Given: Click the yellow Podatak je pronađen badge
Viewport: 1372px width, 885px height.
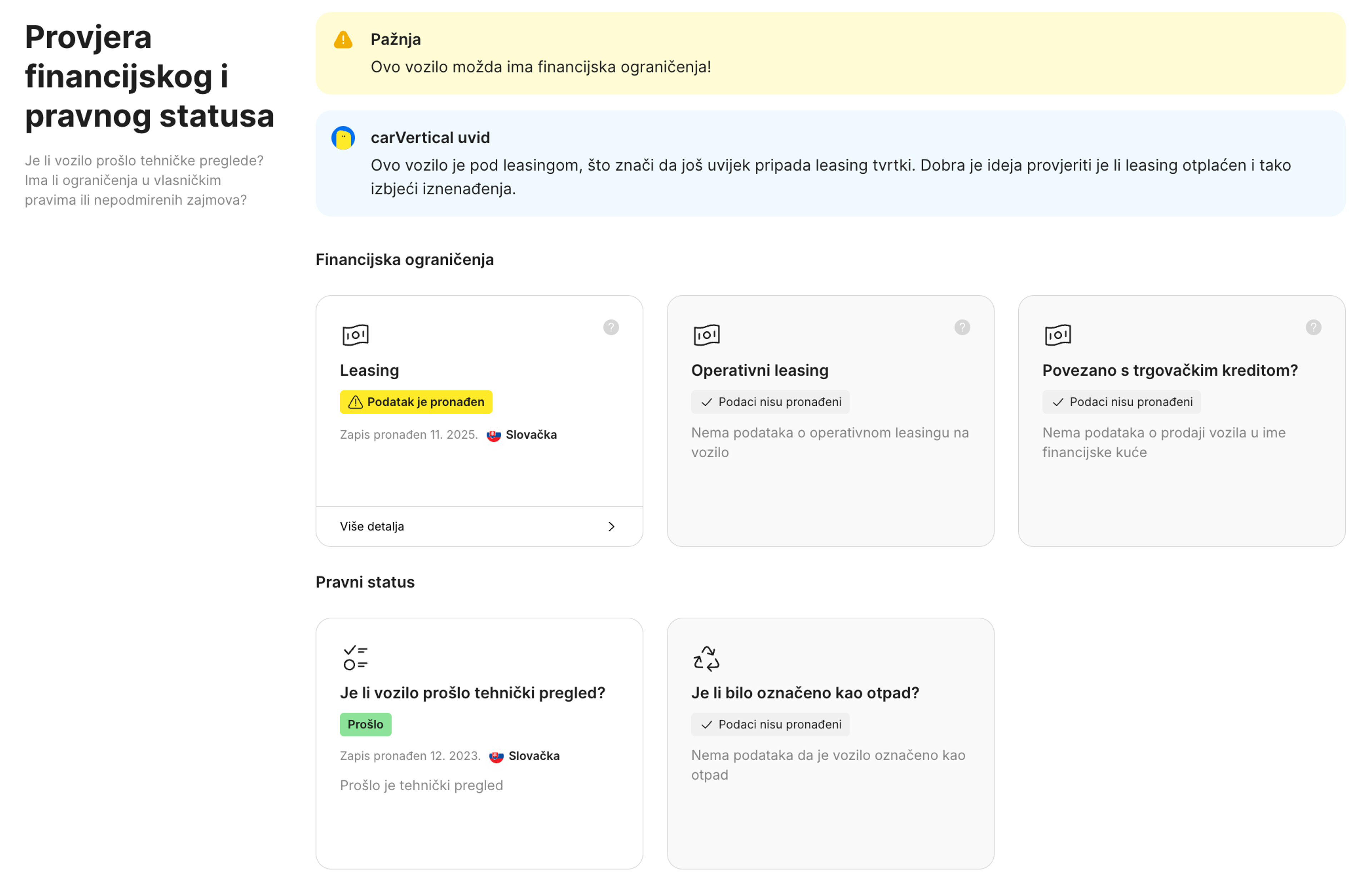Looking at the screenshot, I should (416, 402).
